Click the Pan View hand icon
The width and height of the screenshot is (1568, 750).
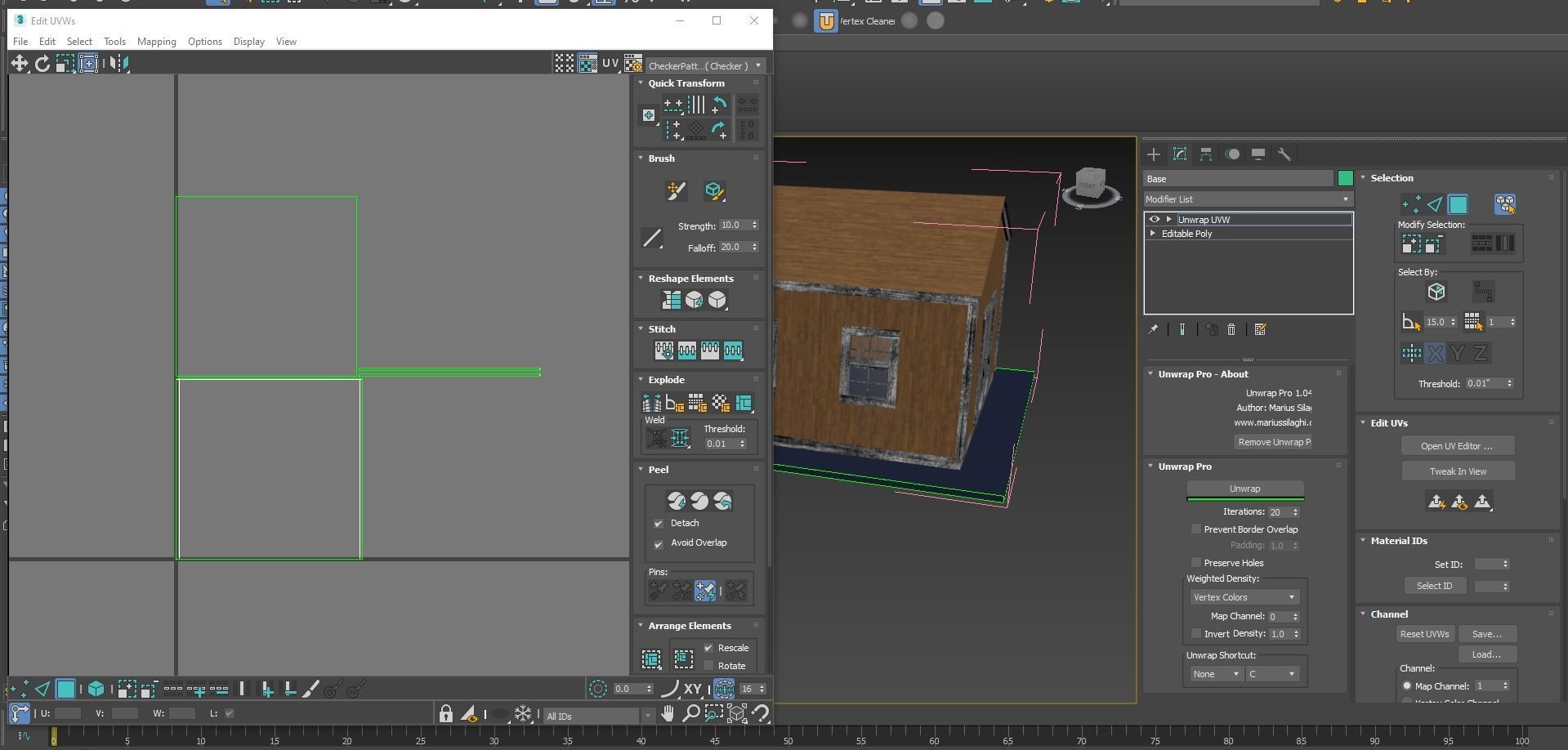(x=668, y=713)
